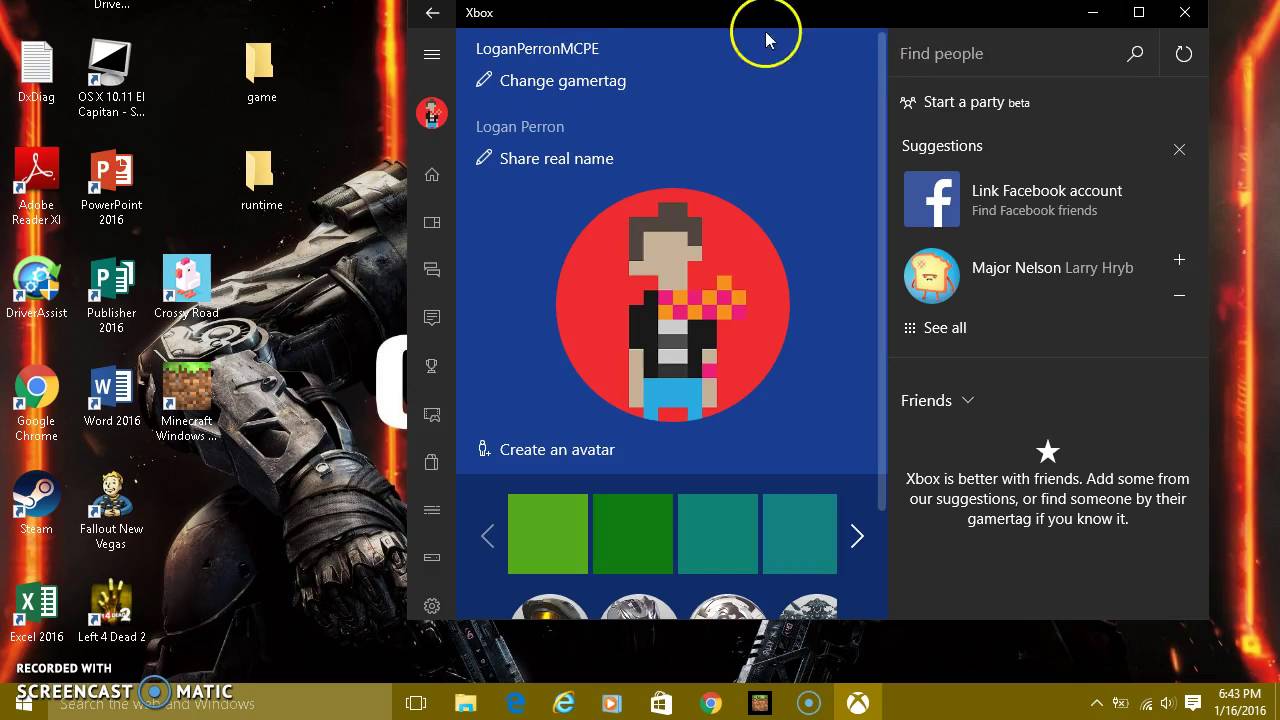This screenshot has height=720, width=1280.
Task: Open Connect console icon in sidebar
Action: [x=432, y=557]
